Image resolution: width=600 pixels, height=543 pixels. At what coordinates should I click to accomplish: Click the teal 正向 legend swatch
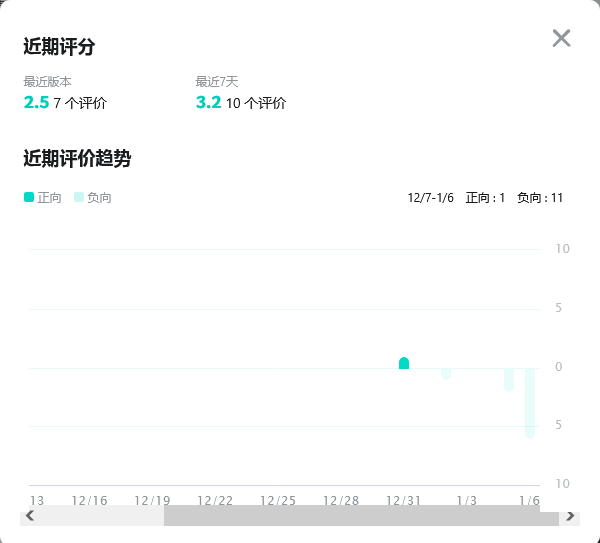point(29,197)
